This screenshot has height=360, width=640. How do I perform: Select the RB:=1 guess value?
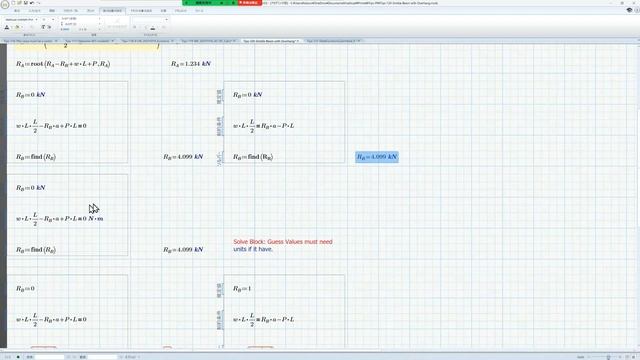click(x=242, y=289)
